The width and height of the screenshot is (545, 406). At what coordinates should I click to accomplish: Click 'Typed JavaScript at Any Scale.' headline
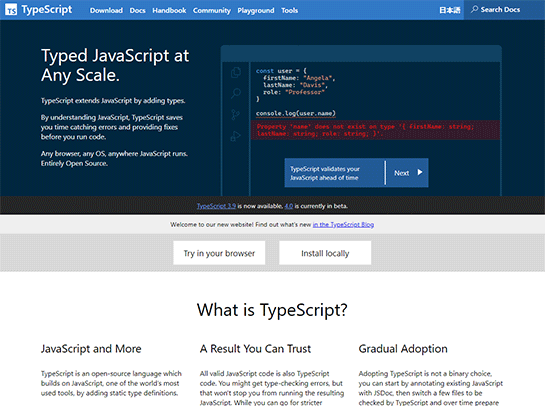(115, 65)
